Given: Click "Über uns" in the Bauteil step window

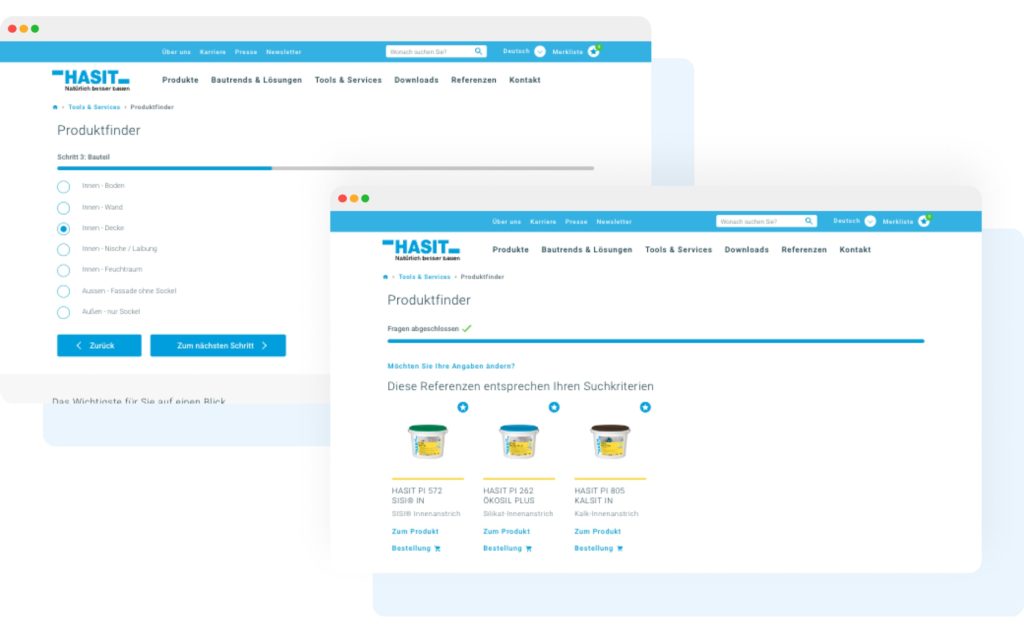Looking at the screenshot, I should coord(176,52).
